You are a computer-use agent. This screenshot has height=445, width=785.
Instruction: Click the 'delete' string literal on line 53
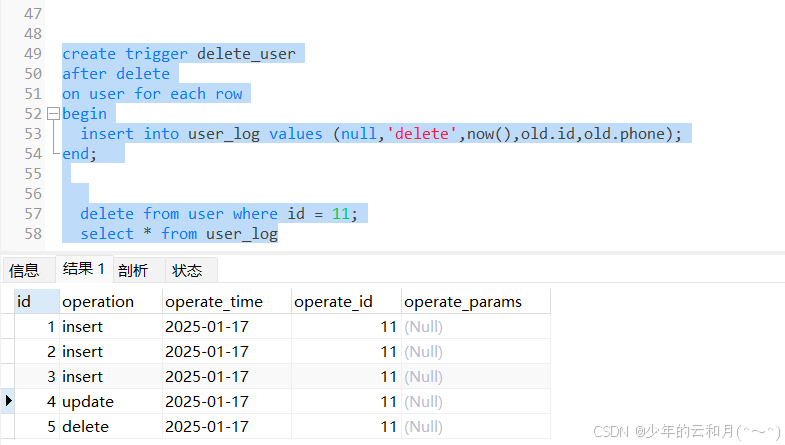(422, 134)
